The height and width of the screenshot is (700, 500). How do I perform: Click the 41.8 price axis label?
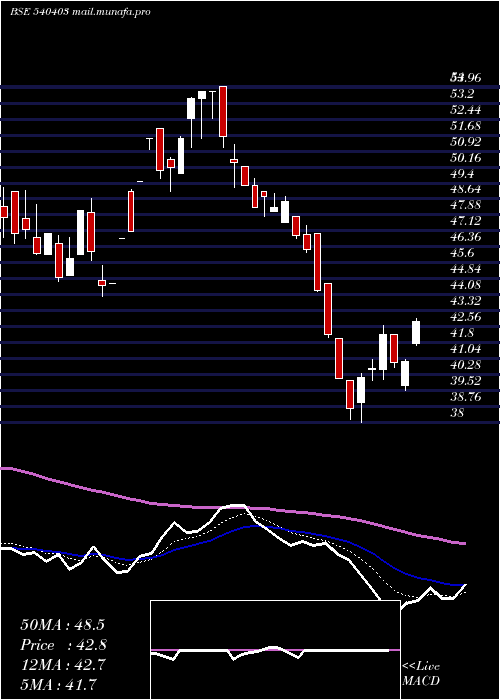pos(461,333)
